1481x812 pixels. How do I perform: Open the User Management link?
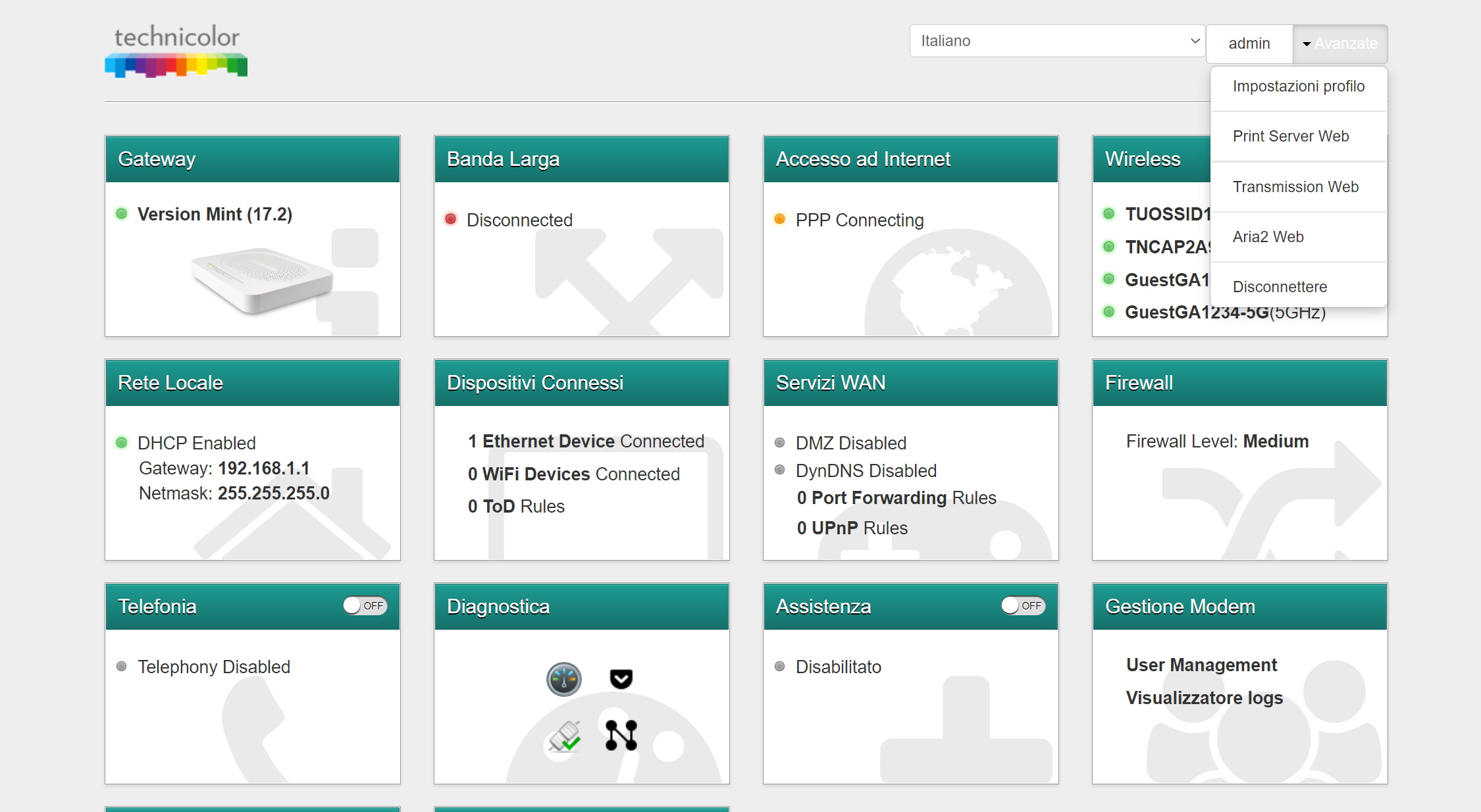pos(1201,665)
